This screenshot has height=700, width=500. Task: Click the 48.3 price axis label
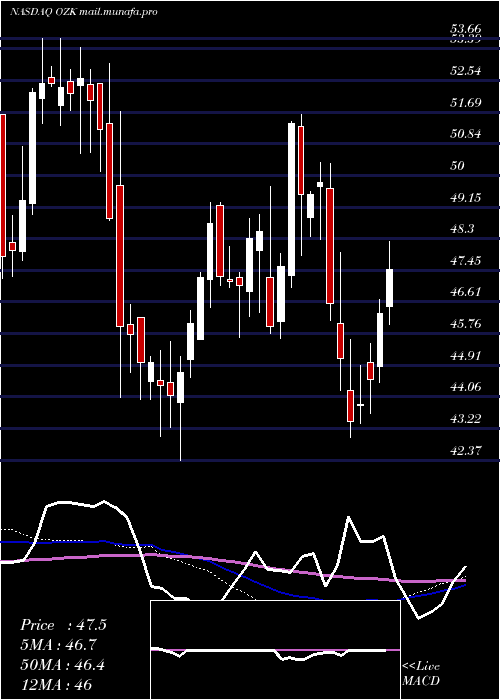point(462,229)
